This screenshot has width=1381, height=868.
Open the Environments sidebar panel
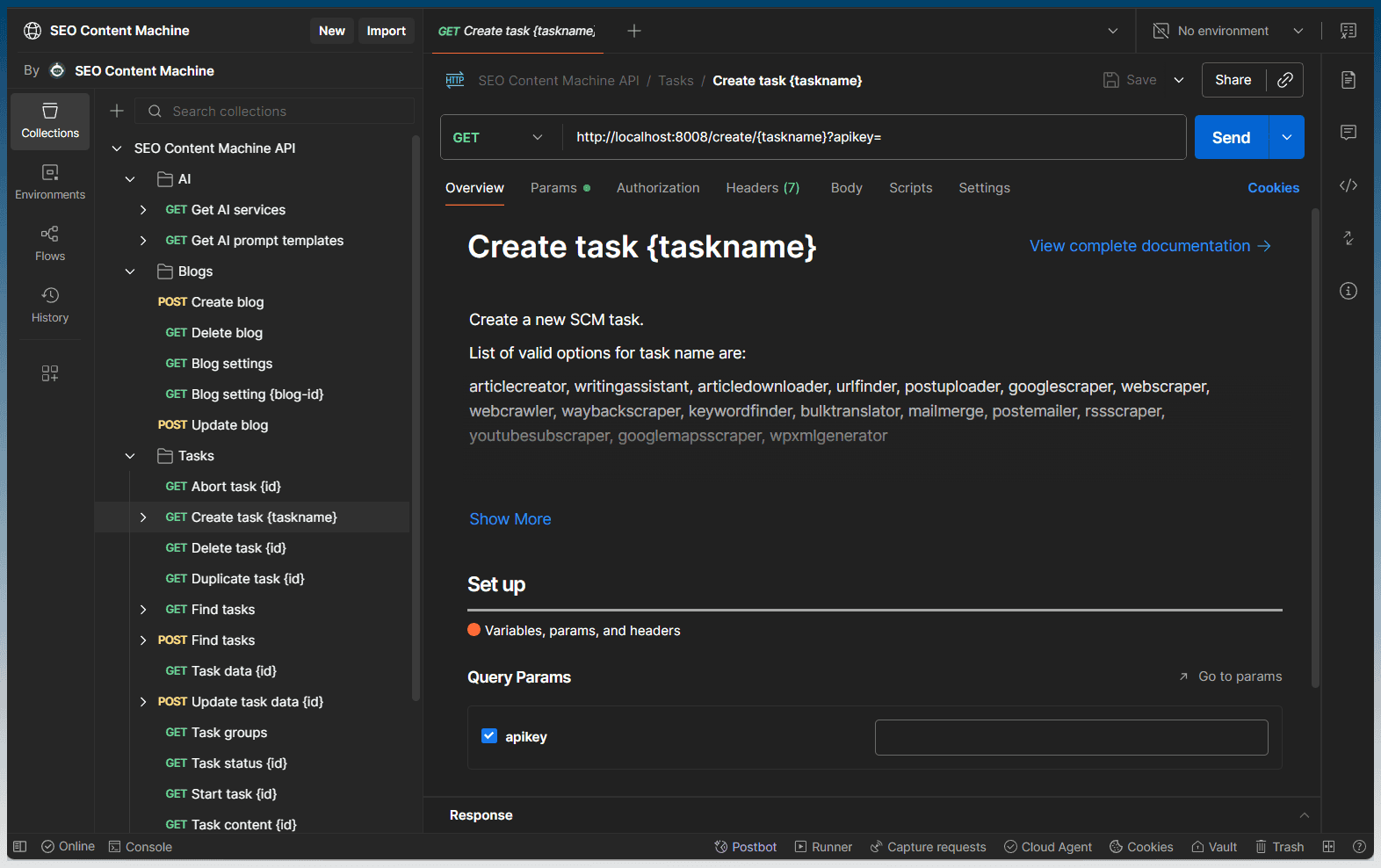50,182
